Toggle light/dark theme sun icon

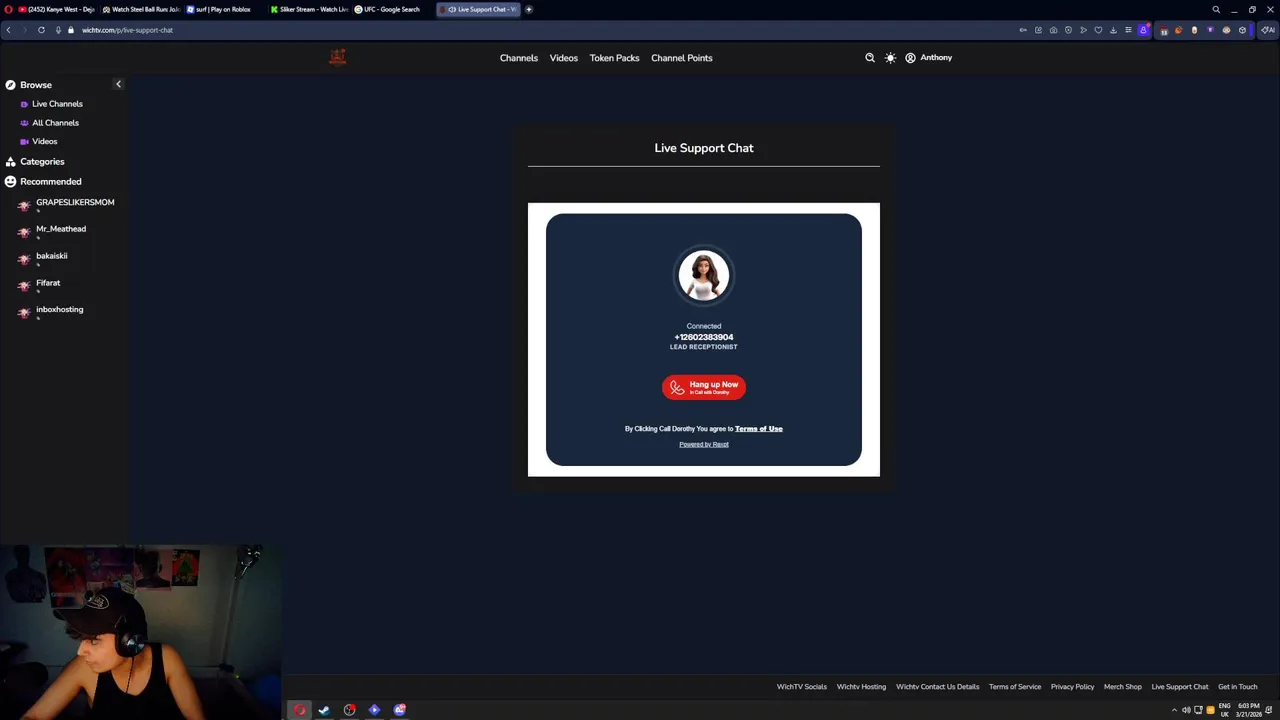(x=890, y=58)
